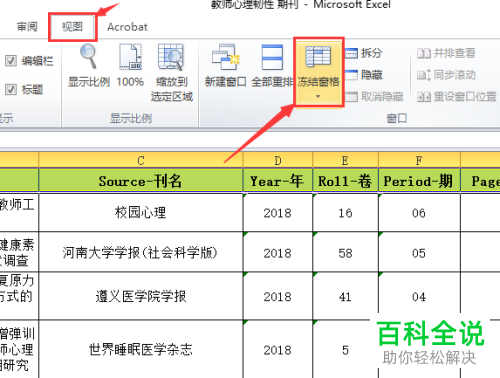This screenshot has width=500, height=378.
Task: Select cell 河南大学学报(社会科学版)
Action: [141, 252]
